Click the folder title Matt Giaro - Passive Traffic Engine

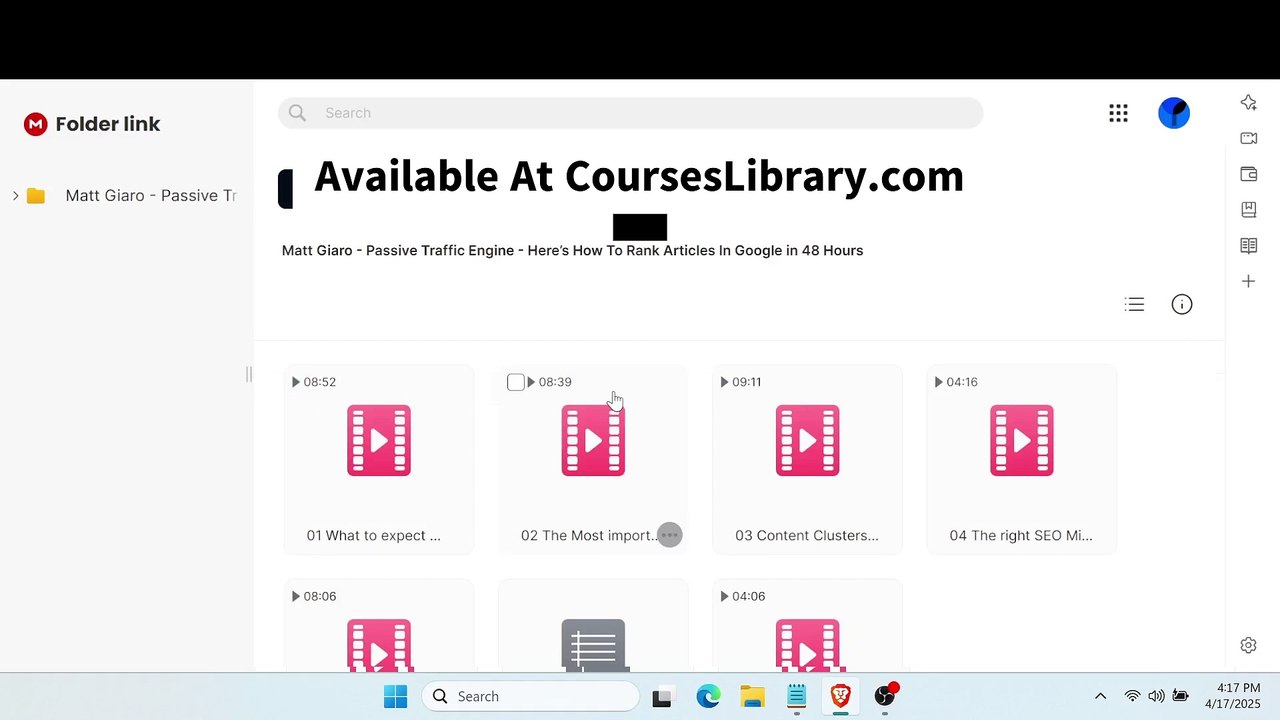[572, 250]
